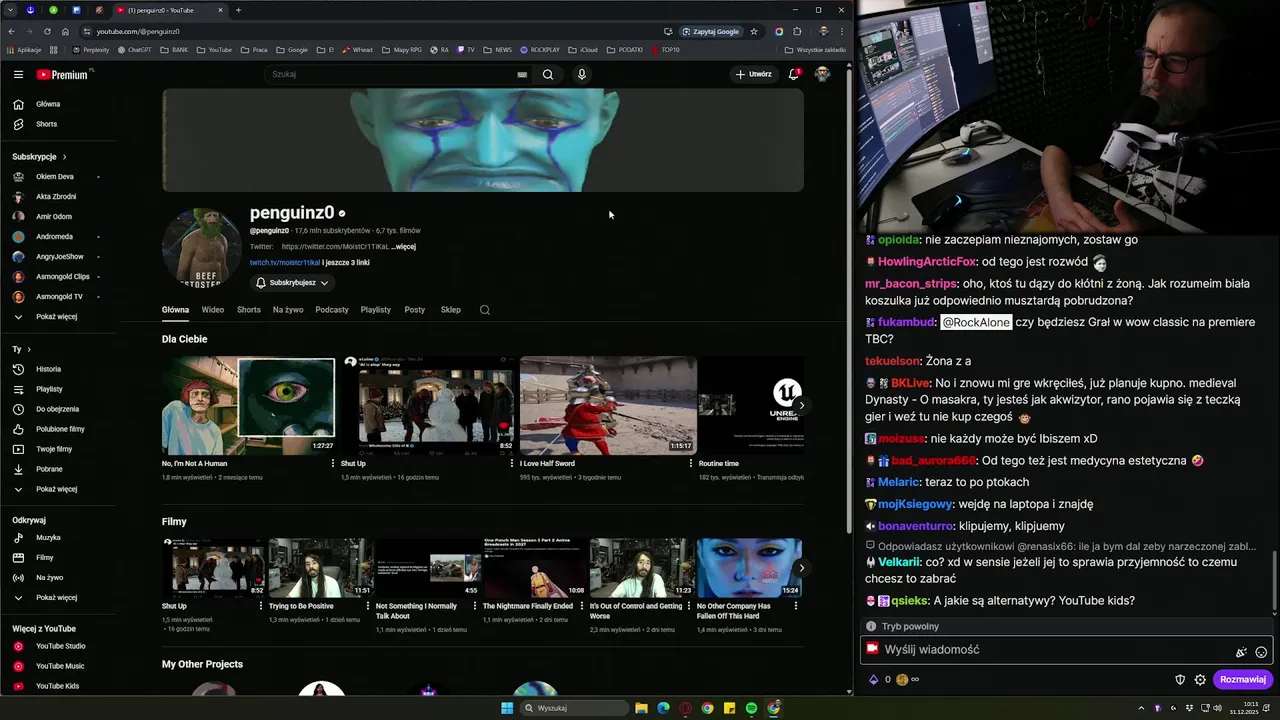Expand channel description with ...więcej

pyautogui.click(x=403, y=247)
